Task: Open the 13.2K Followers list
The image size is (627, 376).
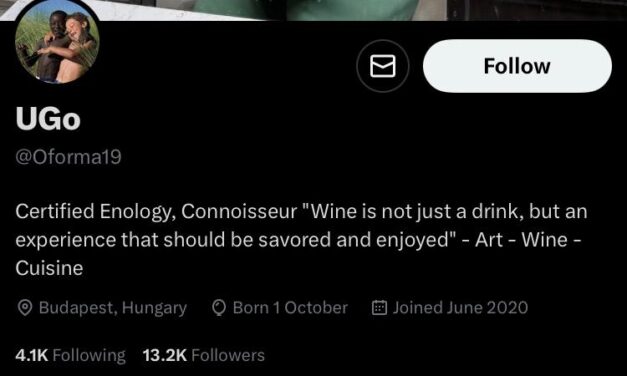Action: 204,355
